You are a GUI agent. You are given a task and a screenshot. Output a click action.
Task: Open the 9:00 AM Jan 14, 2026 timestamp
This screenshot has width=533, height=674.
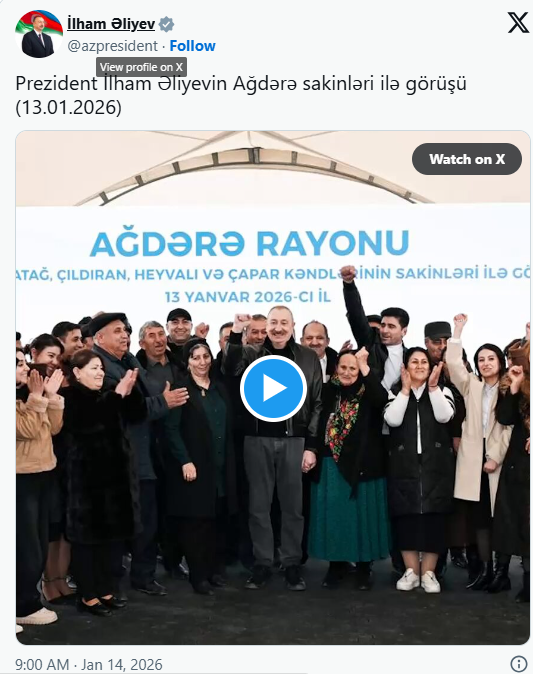click(x=89, y=665)
